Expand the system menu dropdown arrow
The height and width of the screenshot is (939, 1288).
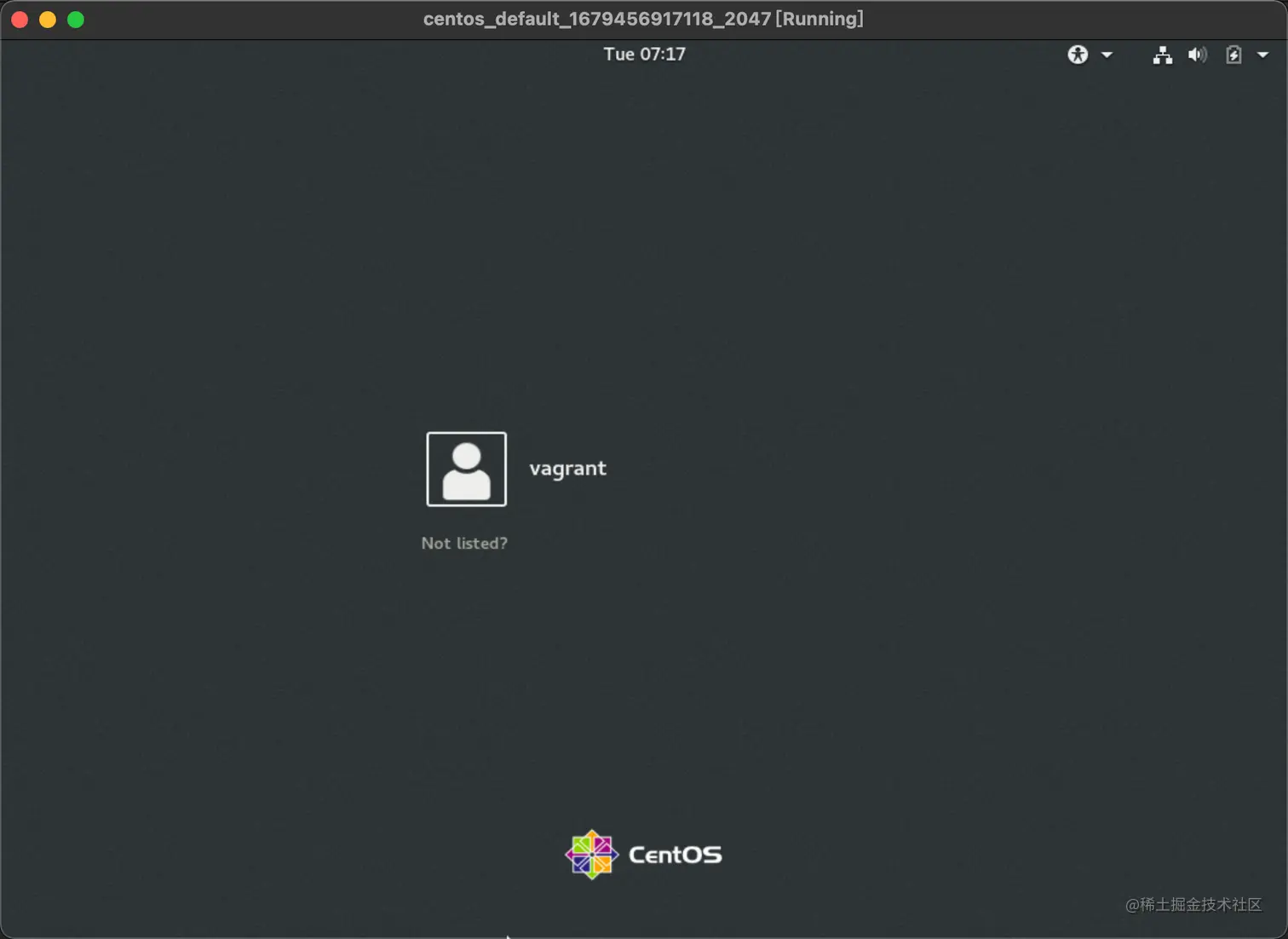coord(1262,55)
